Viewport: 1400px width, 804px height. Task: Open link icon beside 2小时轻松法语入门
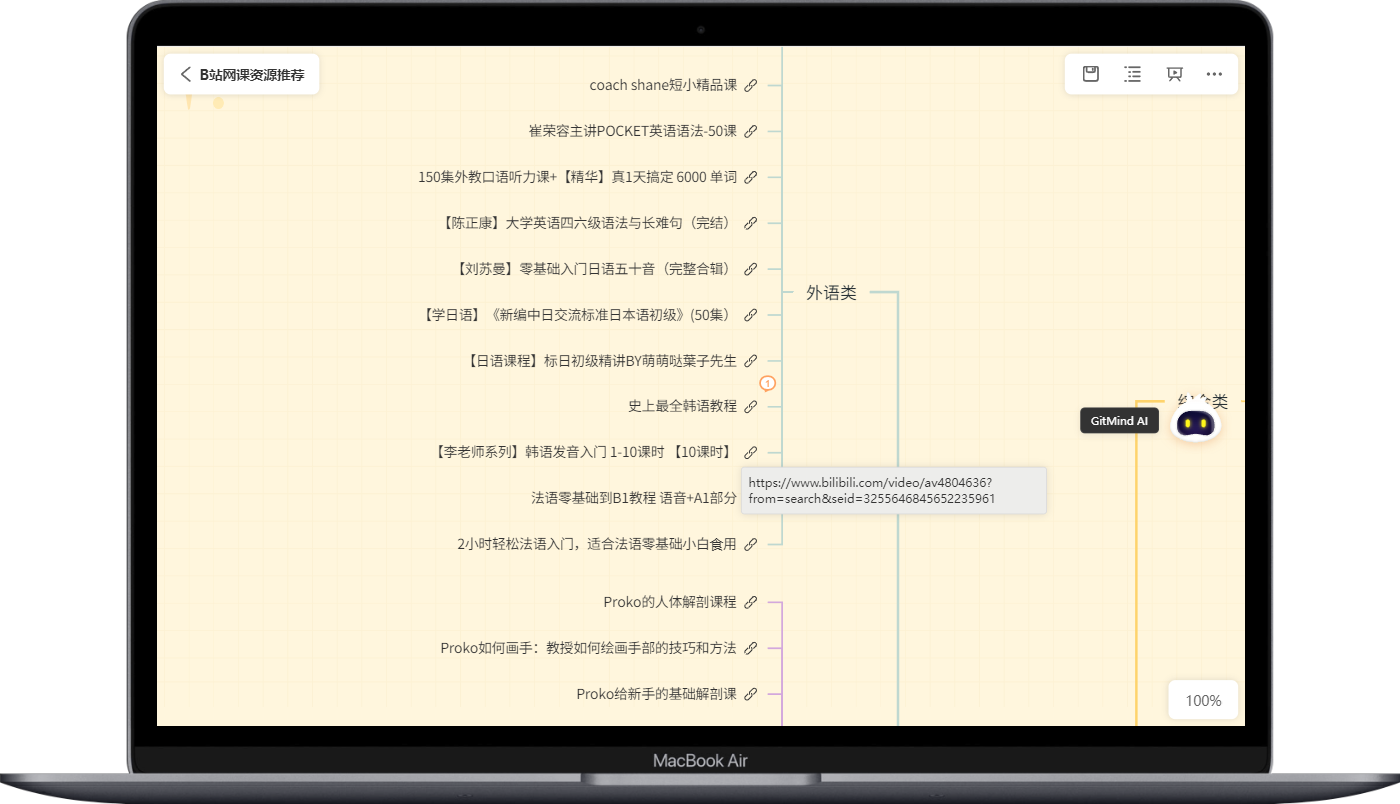[x=751, y=544]
